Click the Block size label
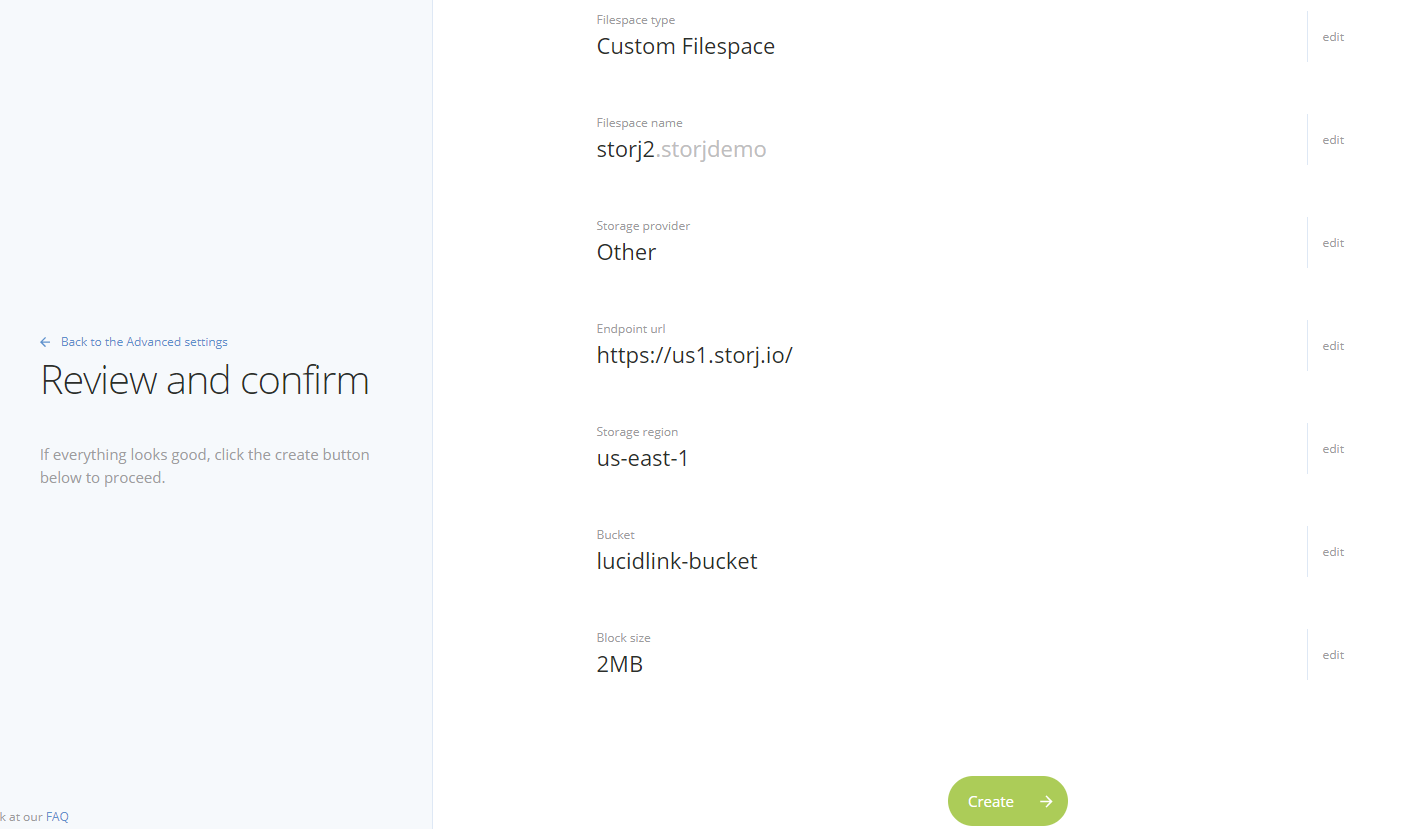 (x=624, y=638)
